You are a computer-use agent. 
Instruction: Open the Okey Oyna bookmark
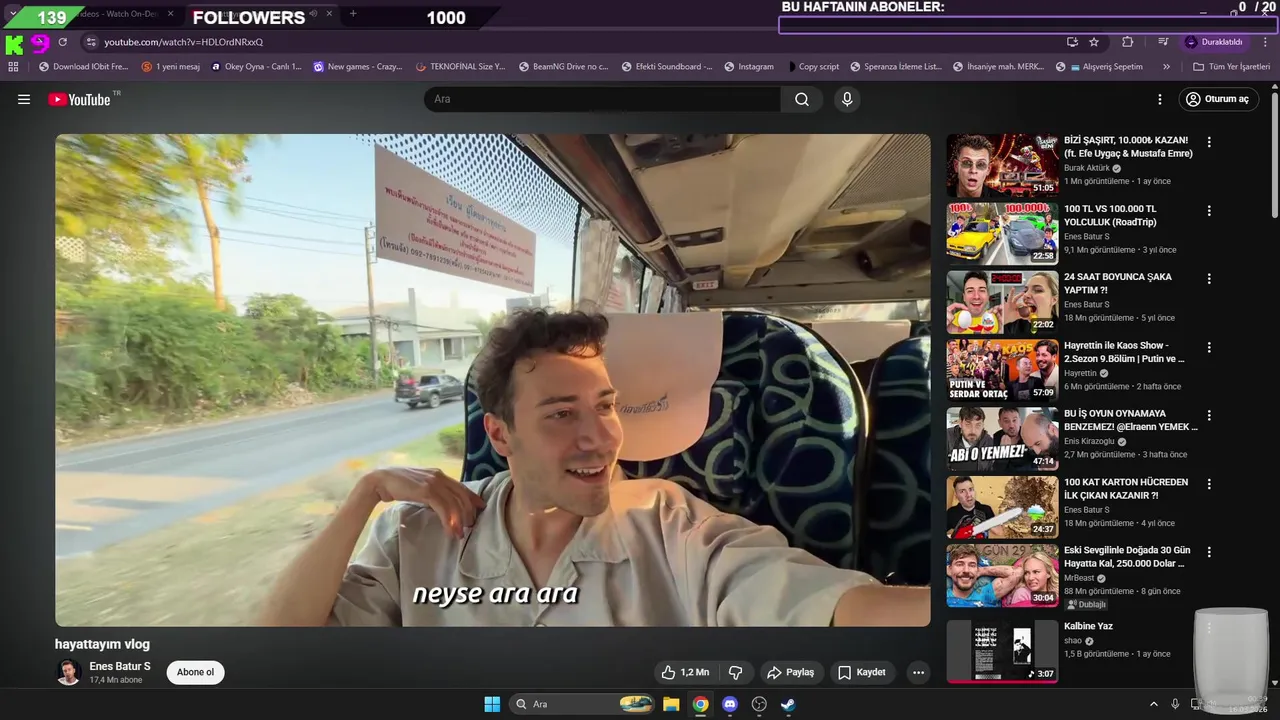[256, 67]
